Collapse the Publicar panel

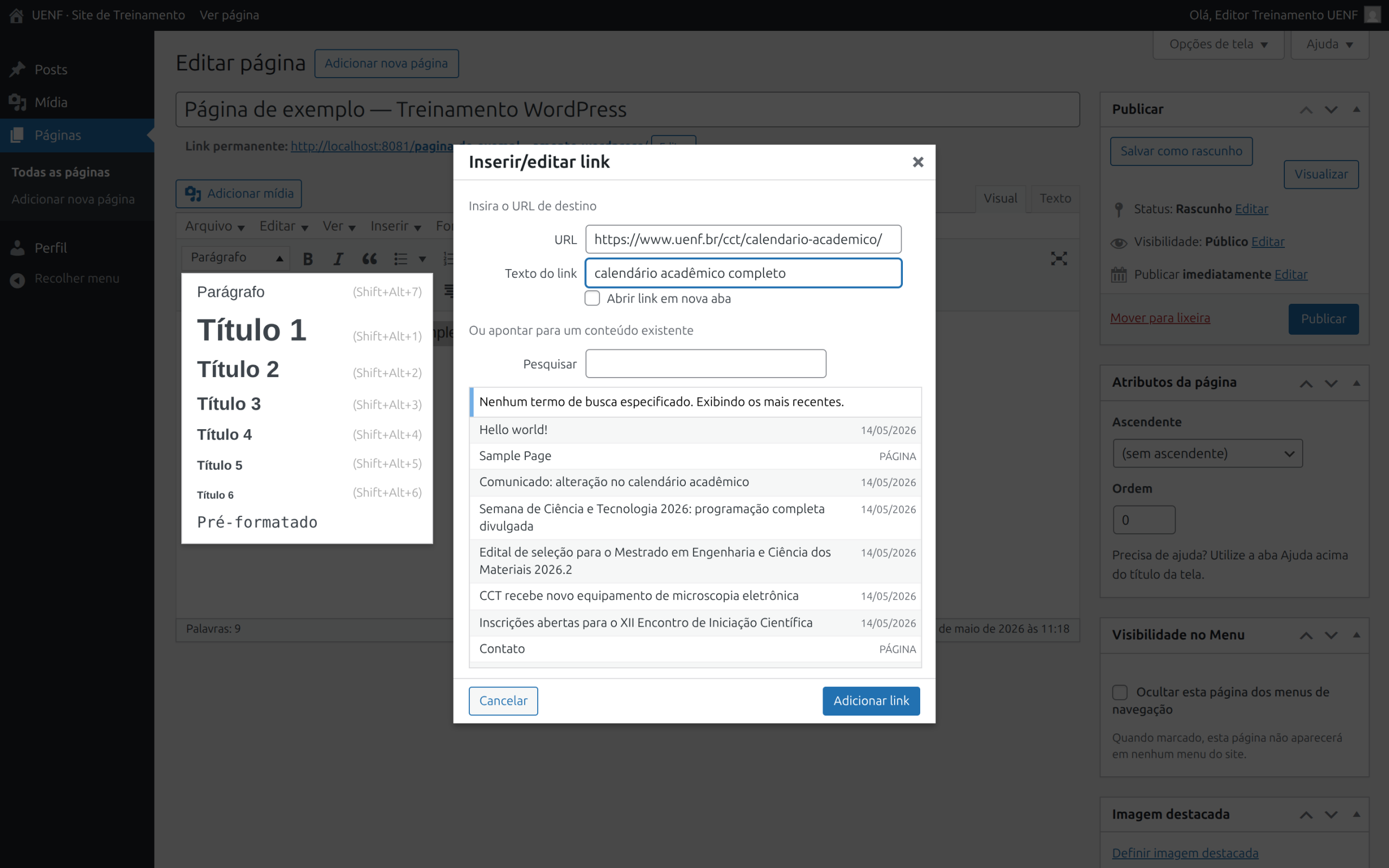pyautogui.click(x=1356, y=109)
